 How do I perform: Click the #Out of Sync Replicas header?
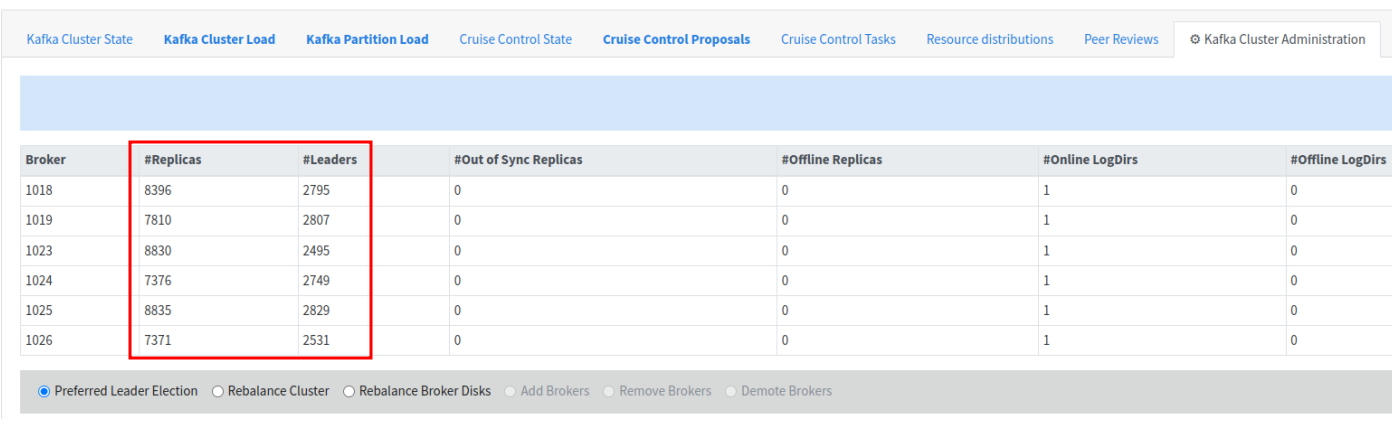coord(518,160)
